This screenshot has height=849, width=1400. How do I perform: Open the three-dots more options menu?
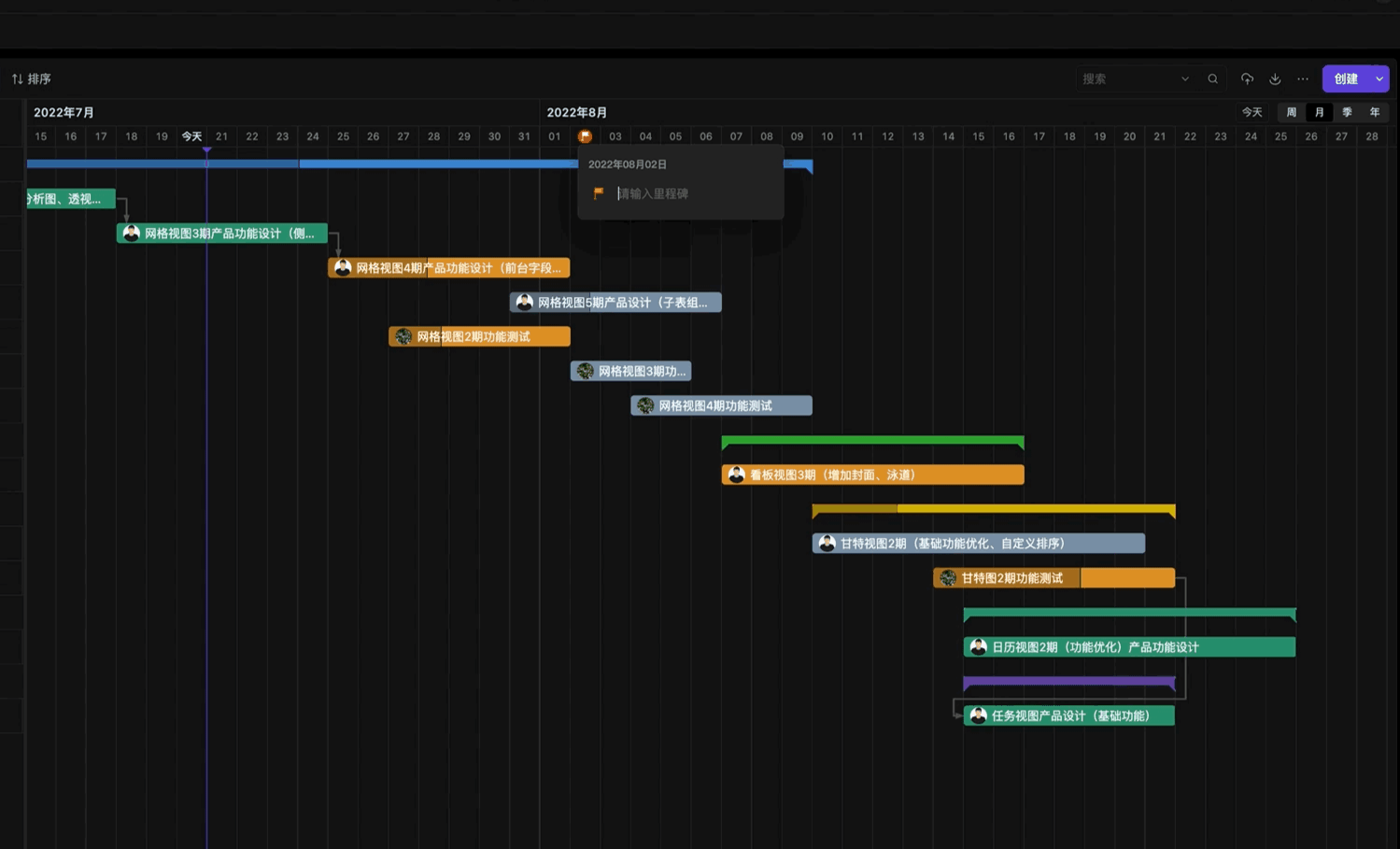coord(1303,79)
